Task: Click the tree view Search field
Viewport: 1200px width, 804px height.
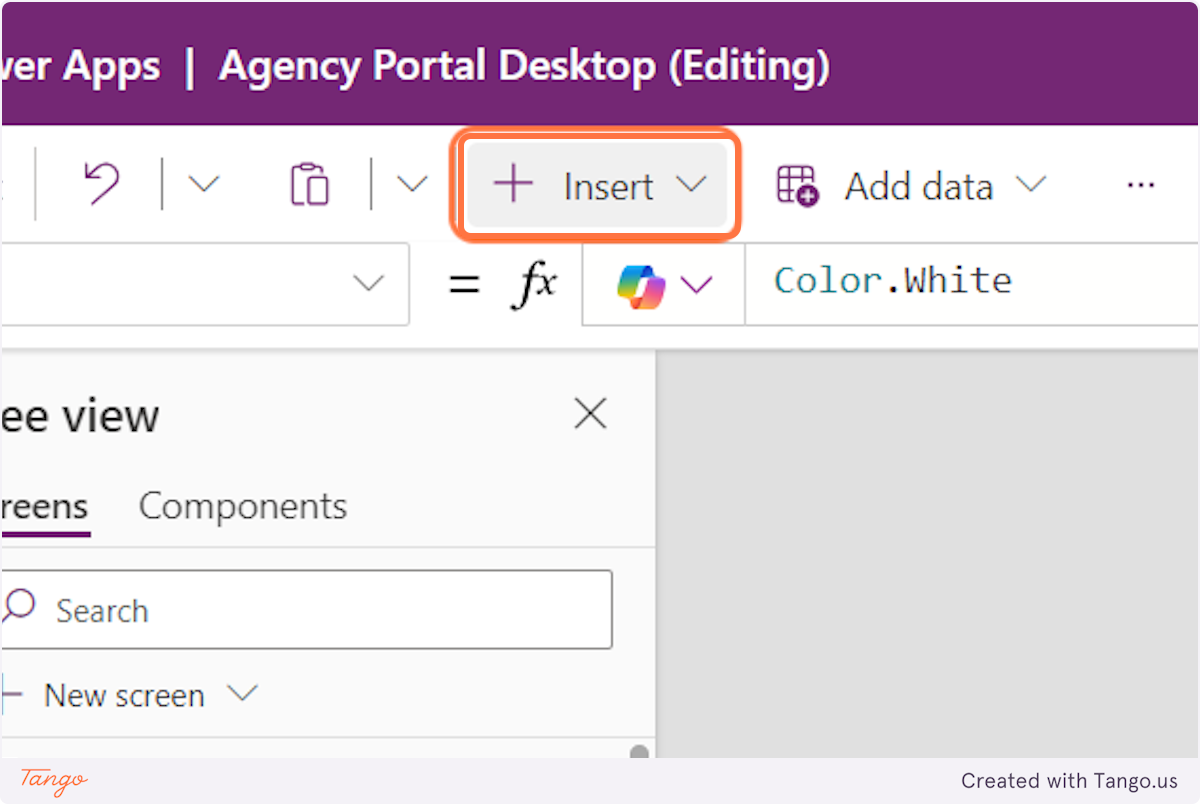Action: [306, 610]
